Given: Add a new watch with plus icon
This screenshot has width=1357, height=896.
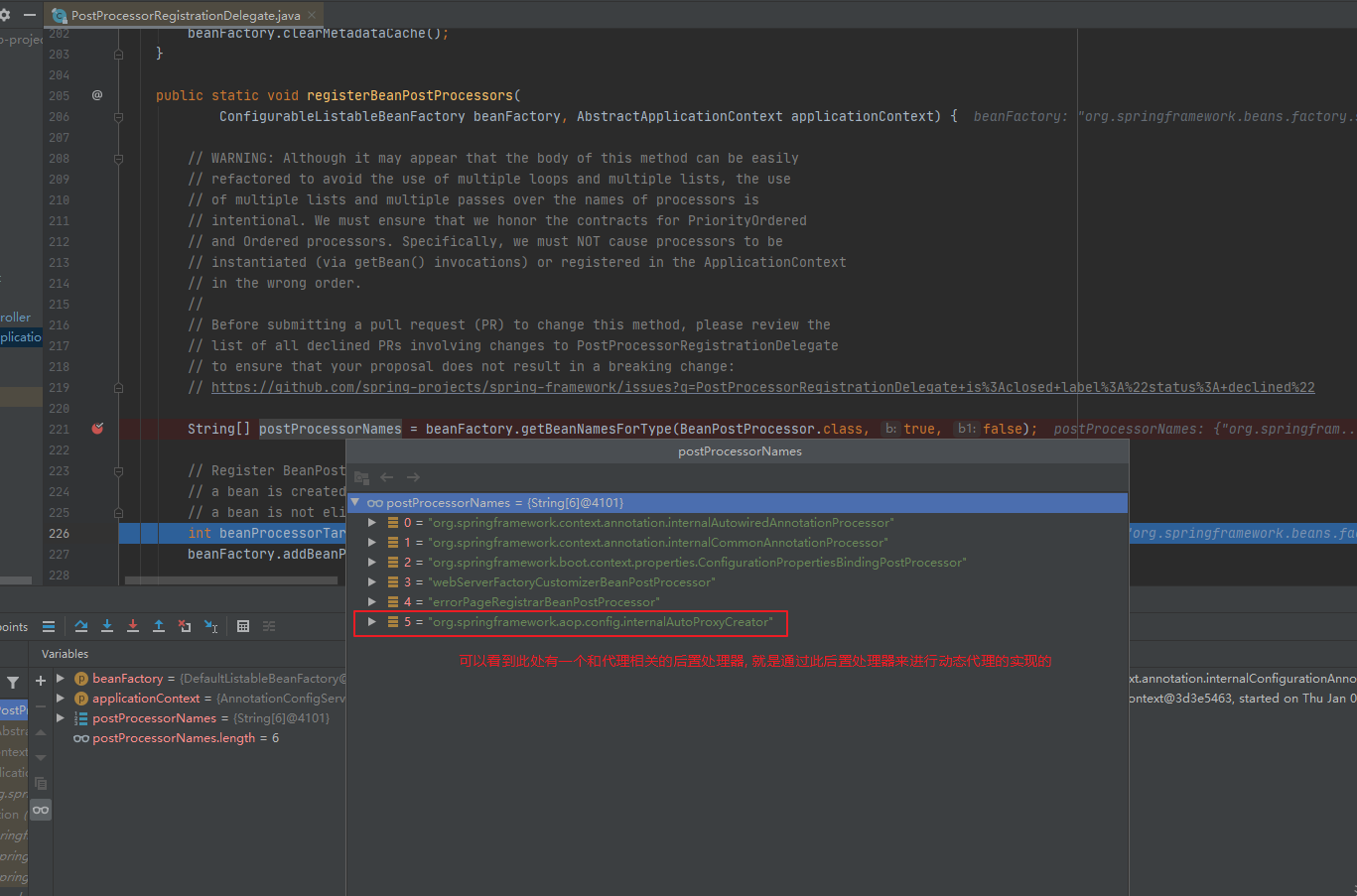Looking at the screenshot, I should pos(41,681).
